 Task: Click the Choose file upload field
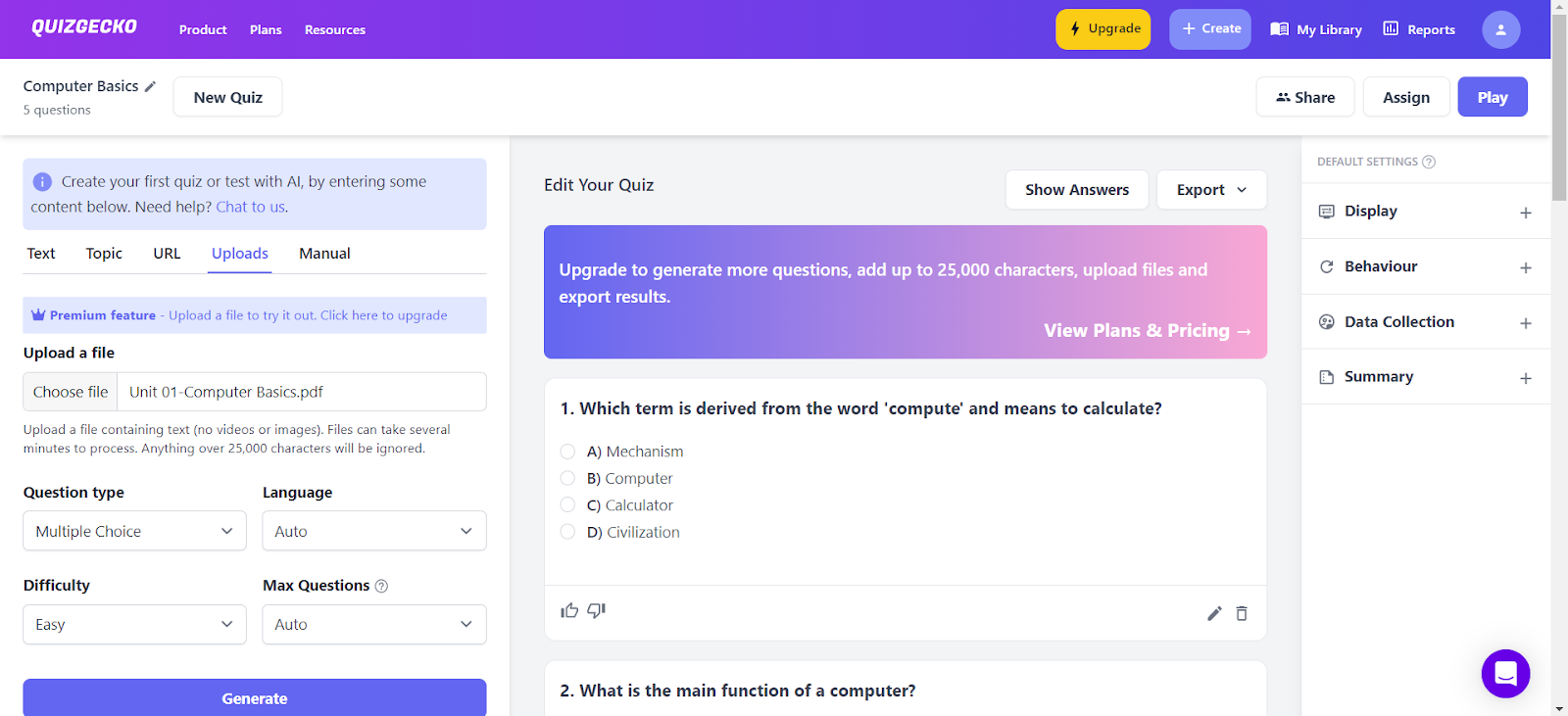[x=71, y=392]
